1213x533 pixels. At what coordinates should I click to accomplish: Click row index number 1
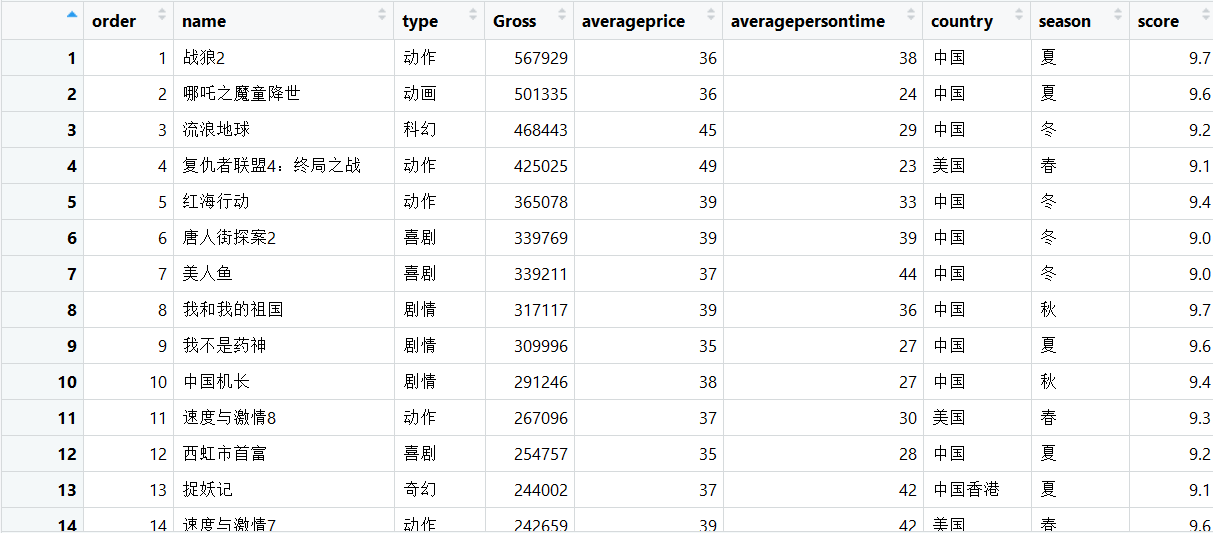point(71,58)
